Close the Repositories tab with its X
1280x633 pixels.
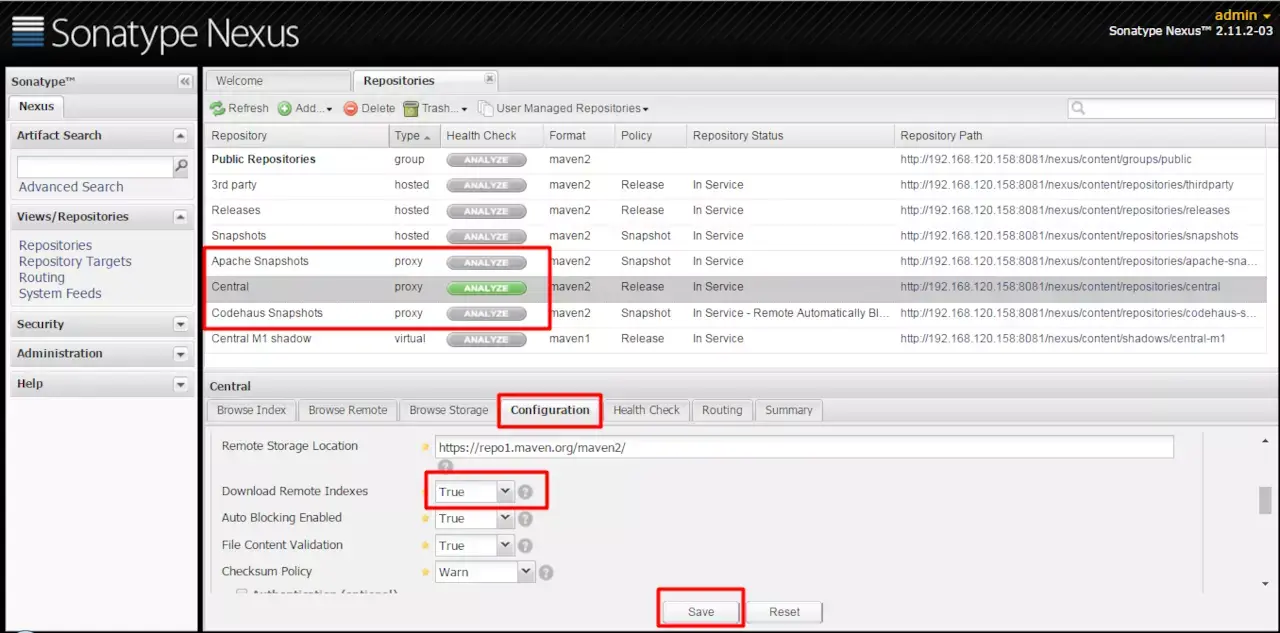pos(489,79)
